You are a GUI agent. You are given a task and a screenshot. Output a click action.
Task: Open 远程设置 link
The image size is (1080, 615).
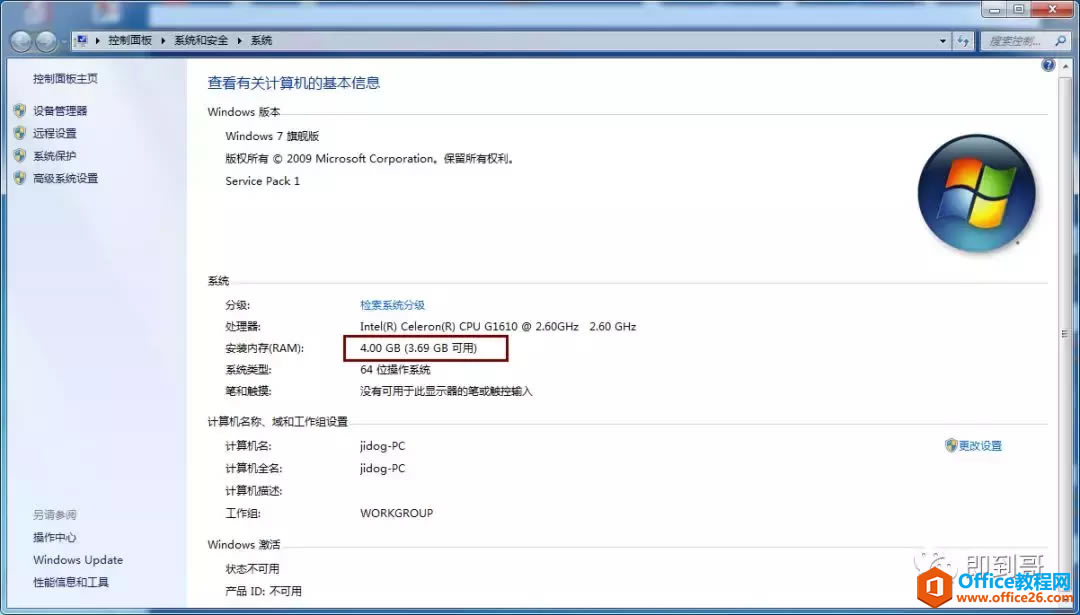click(54, 133)
